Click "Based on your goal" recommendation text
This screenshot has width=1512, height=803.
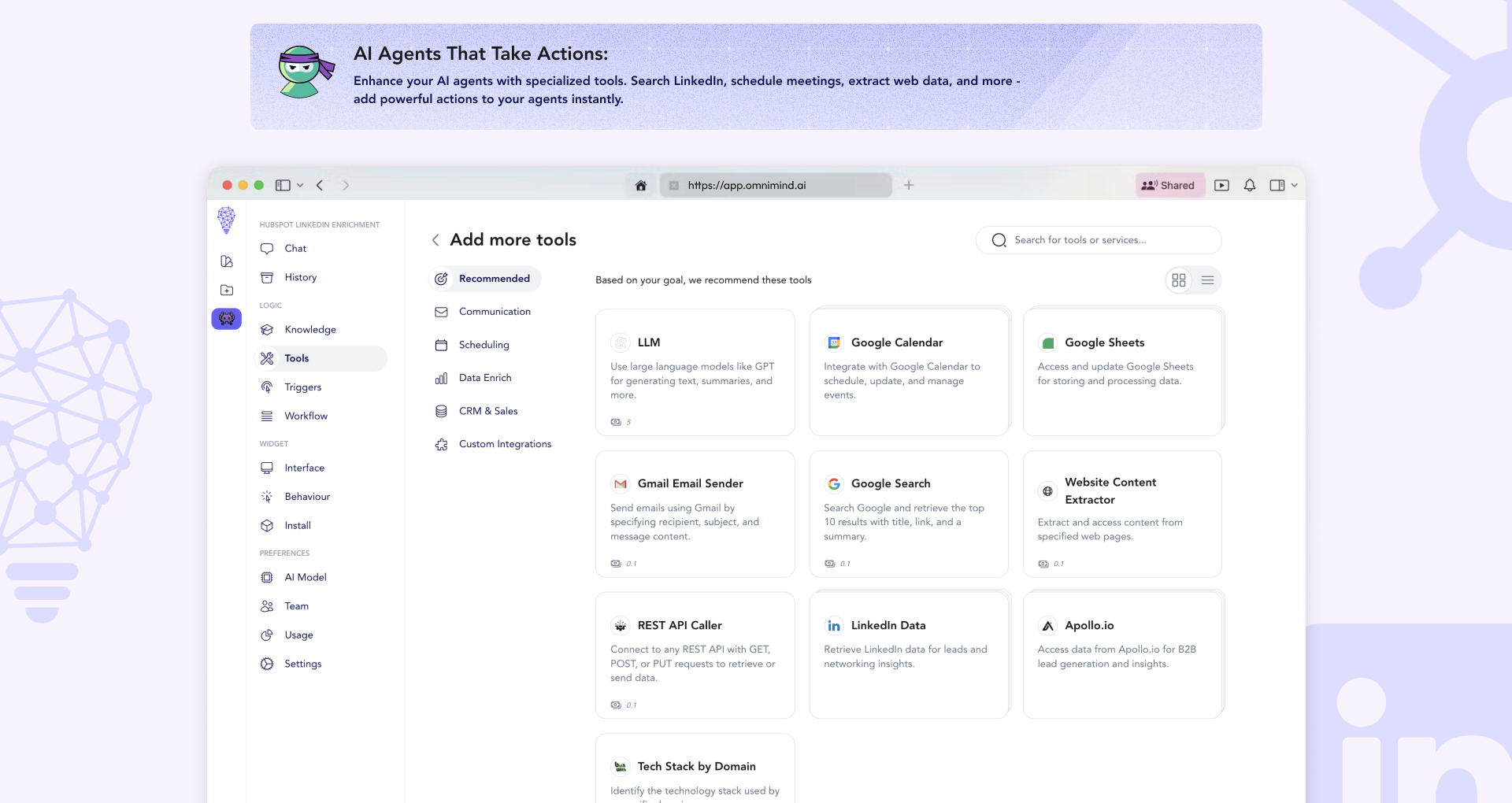tap(703, 280)
